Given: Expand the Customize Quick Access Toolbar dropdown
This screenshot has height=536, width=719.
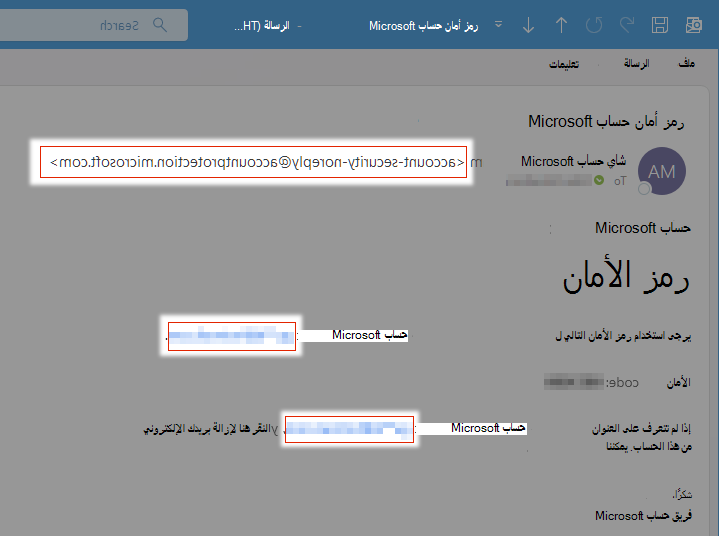Looking at the screenshot, I should click(x=498, y=24).
